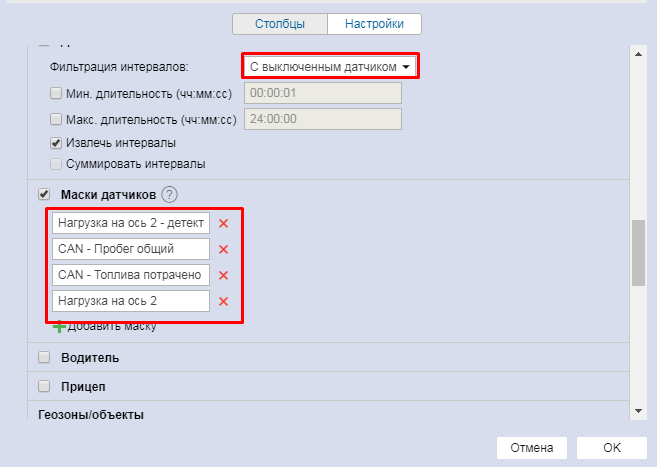
Task: Click the vertical scrollbar thumb
Action: pos(636,252)
